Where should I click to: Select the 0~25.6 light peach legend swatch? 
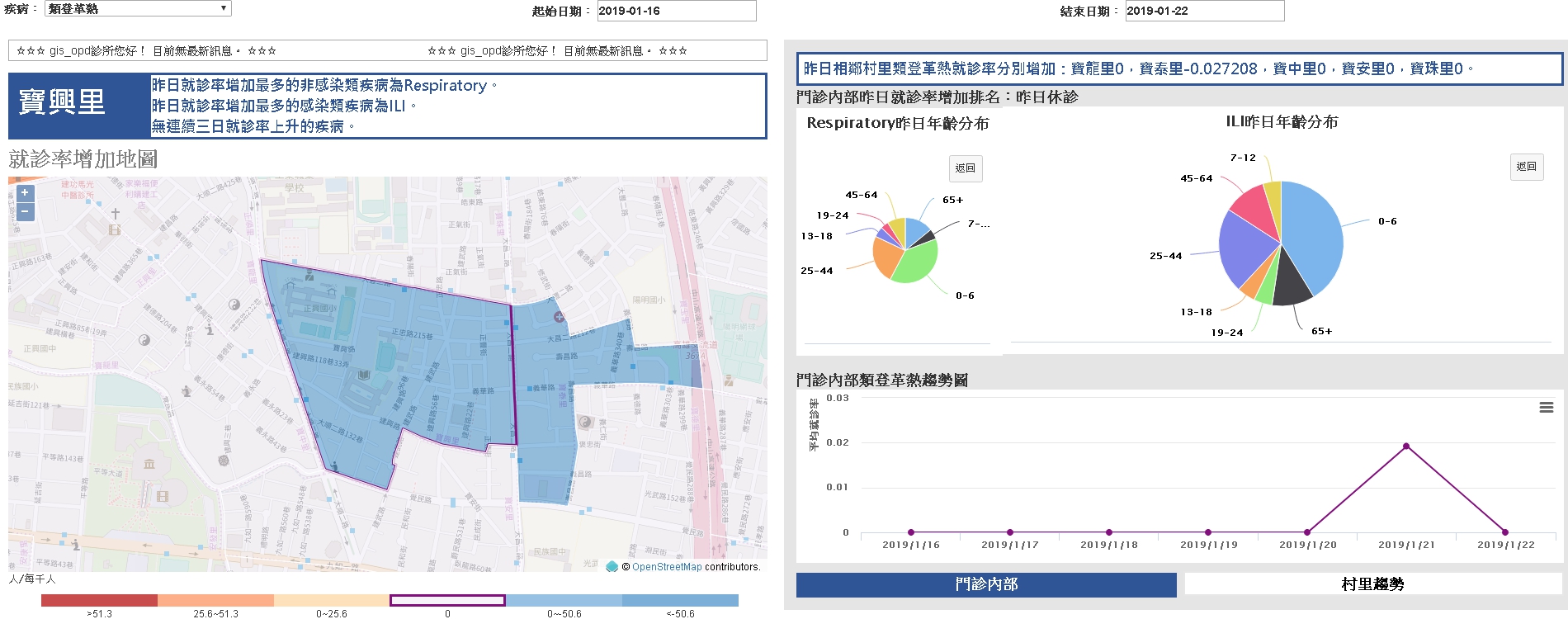pyautogui.click(x=332, y=600)
